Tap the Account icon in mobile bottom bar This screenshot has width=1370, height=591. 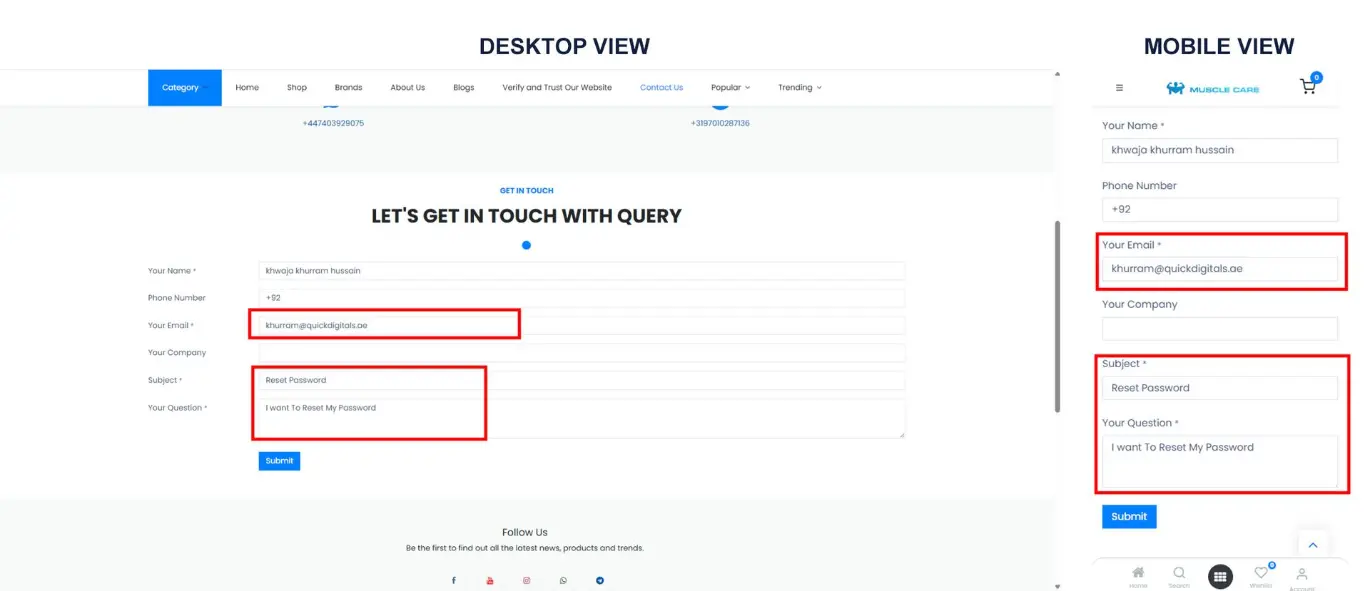coord(1302,574)
